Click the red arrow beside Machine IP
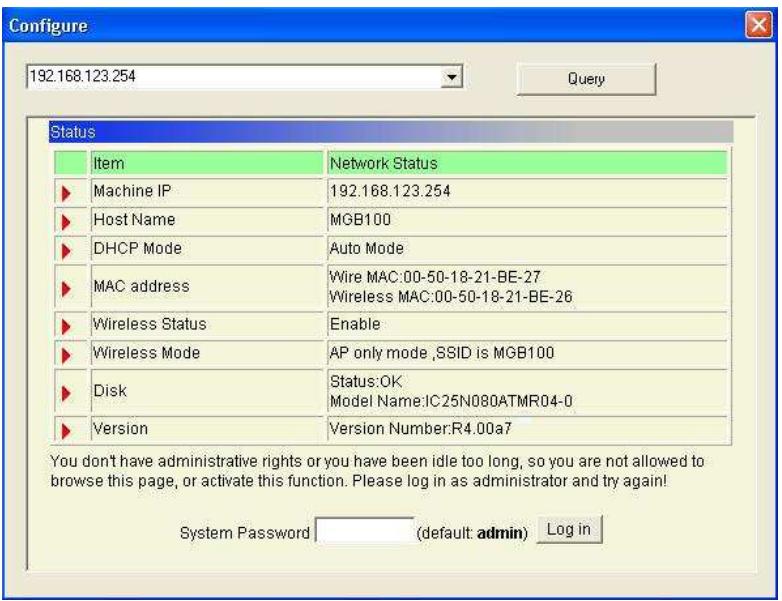Image resolution: width=782 pixels, height=601 pixels. point(65,193)
